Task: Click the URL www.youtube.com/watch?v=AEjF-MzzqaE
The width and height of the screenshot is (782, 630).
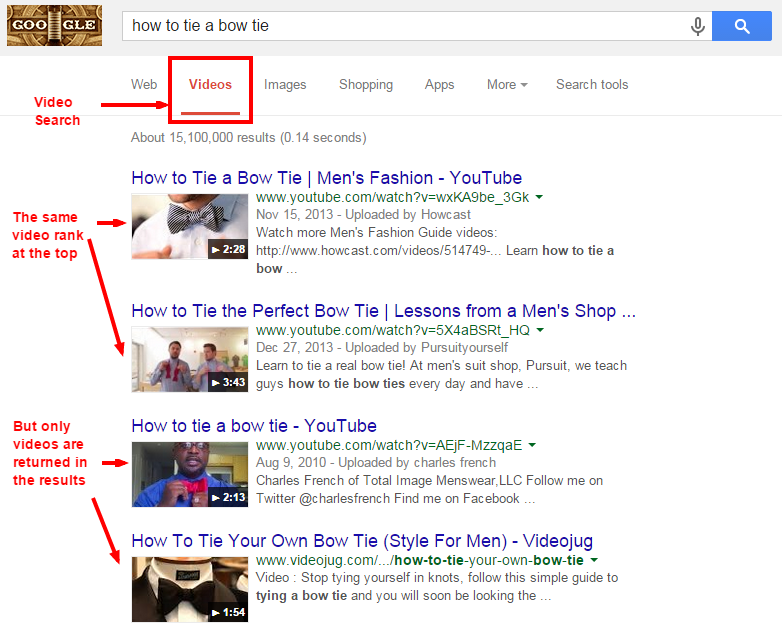Action: coord(389,445)
